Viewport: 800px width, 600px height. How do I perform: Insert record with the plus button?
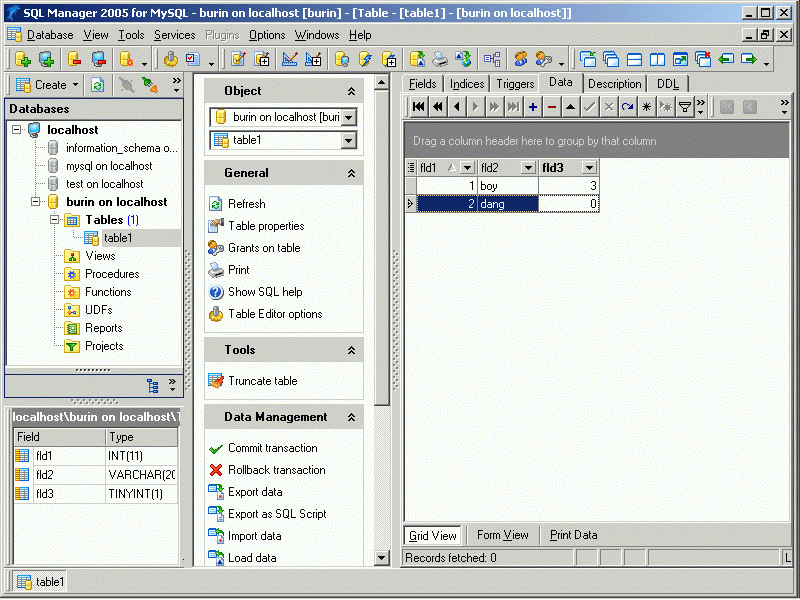pyautogui.click(x=533, y=107)
